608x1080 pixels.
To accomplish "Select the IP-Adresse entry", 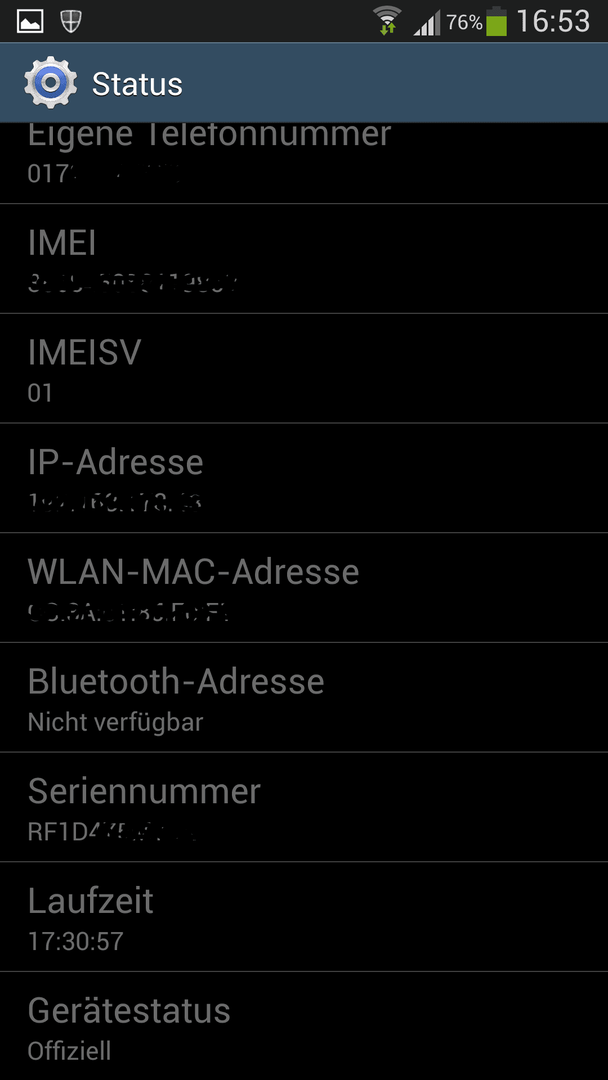I will pyautogui.click(x=304, y=478).
